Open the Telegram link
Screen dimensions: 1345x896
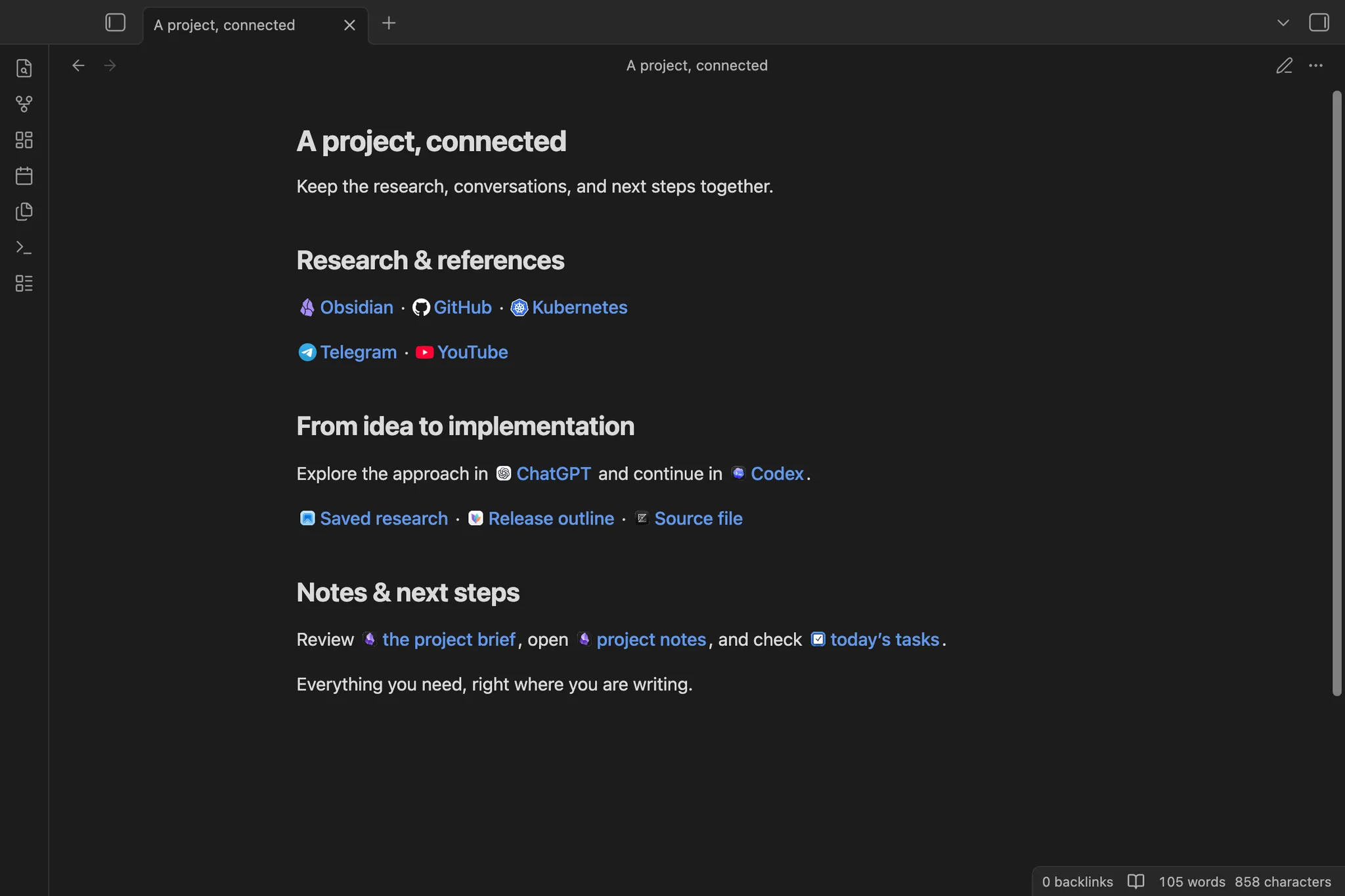tap(359, 352)
